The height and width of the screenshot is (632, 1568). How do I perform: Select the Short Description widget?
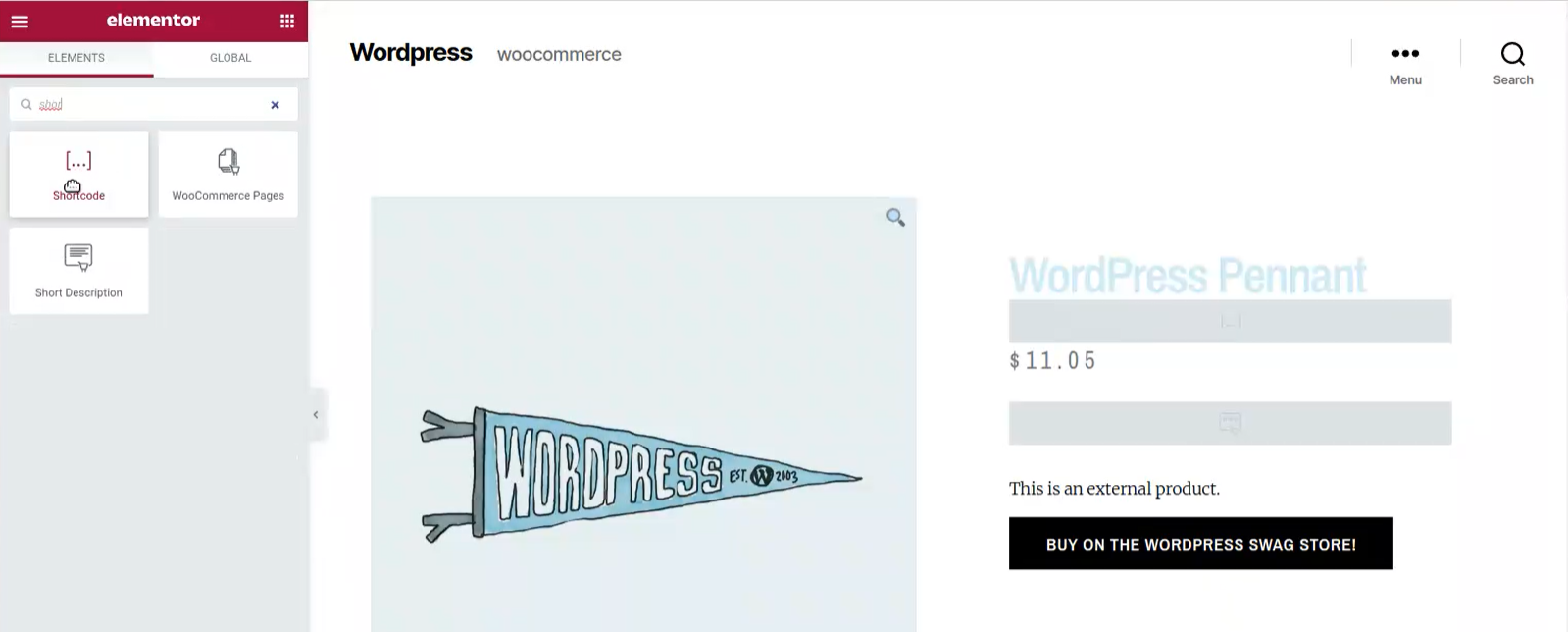pyautogui.click(x=78, y=271)
